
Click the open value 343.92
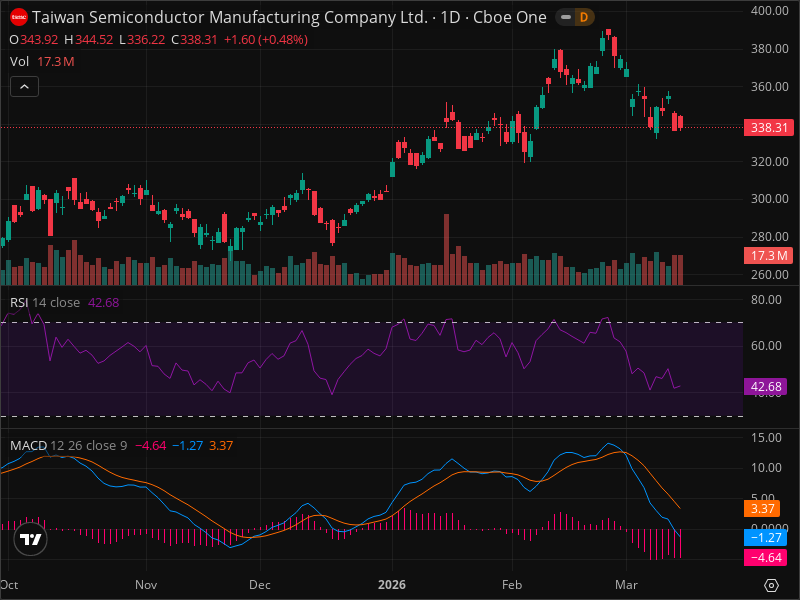click(x=39, y=40)
